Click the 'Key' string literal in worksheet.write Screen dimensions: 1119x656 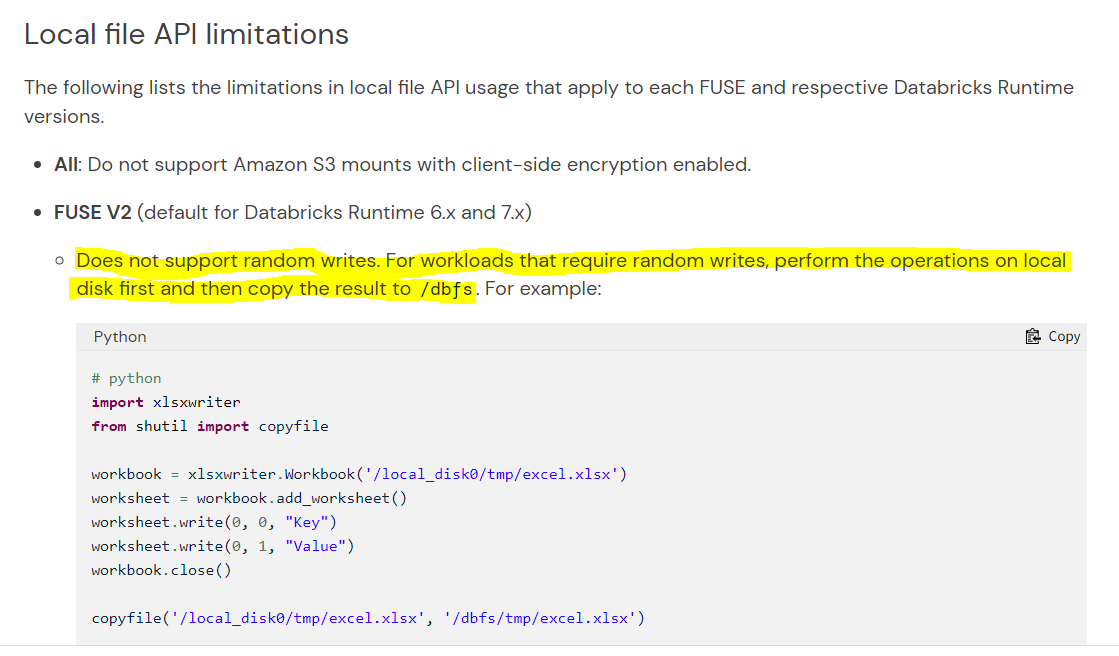308,521
